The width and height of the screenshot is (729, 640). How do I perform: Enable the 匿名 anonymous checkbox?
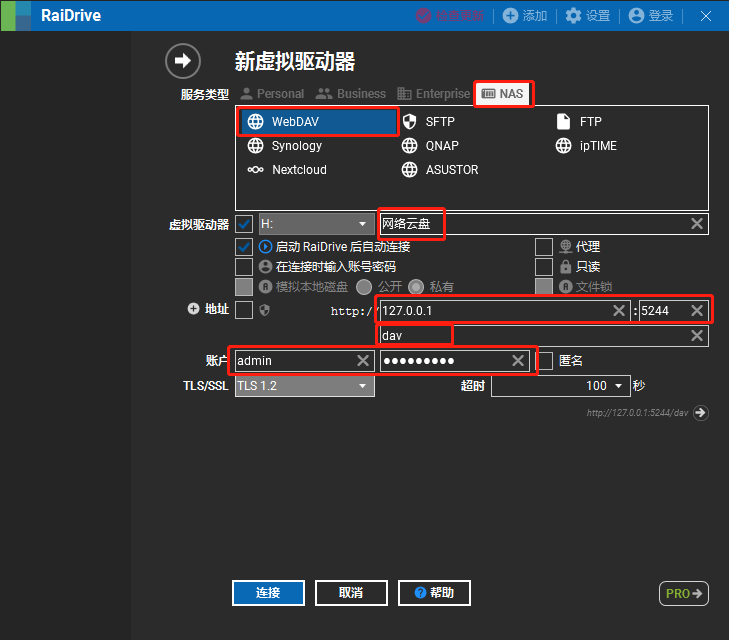click(x=544, y=361)
